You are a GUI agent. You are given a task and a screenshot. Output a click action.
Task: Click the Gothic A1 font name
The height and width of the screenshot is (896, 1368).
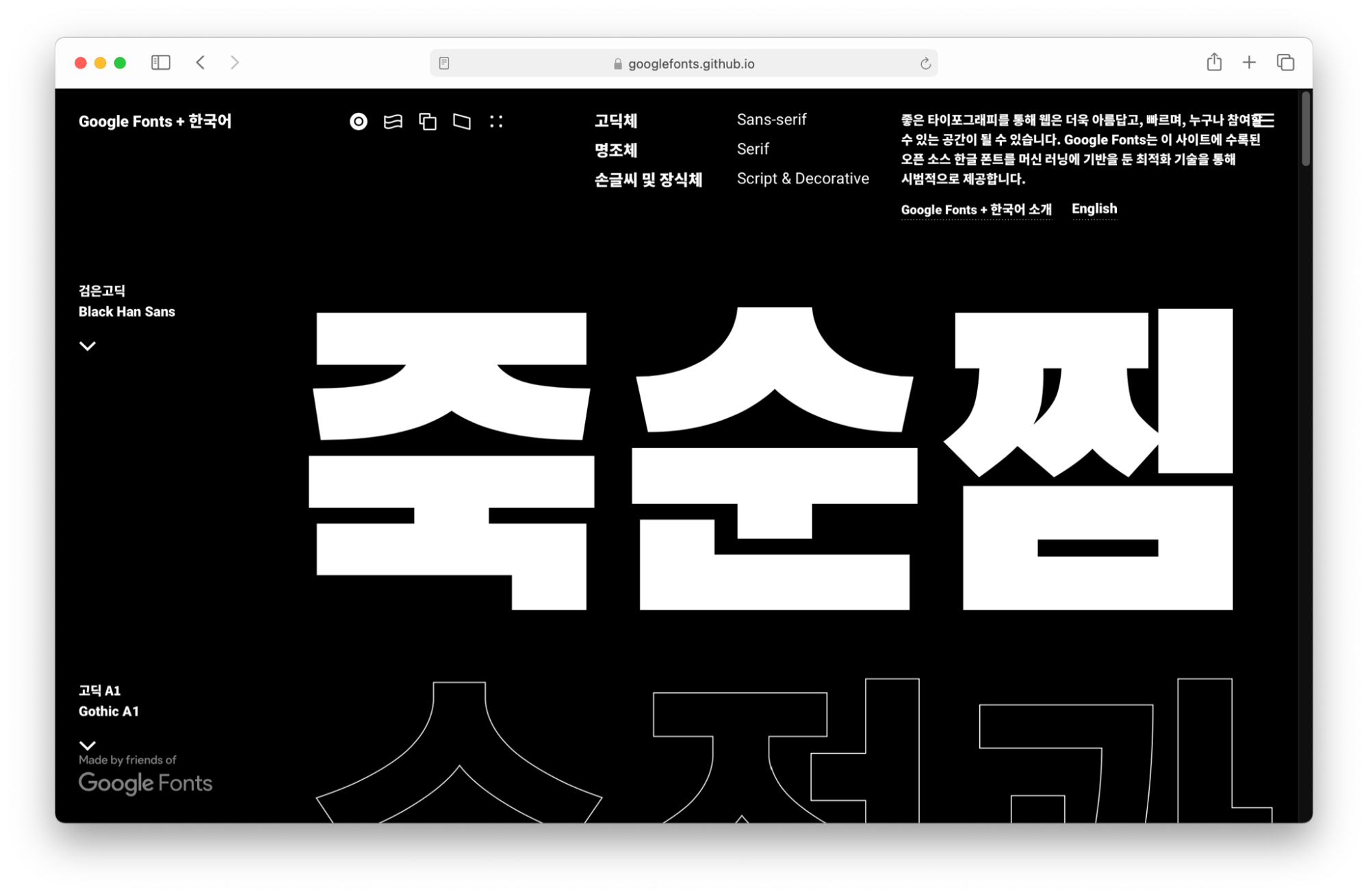tap(109, 711)
